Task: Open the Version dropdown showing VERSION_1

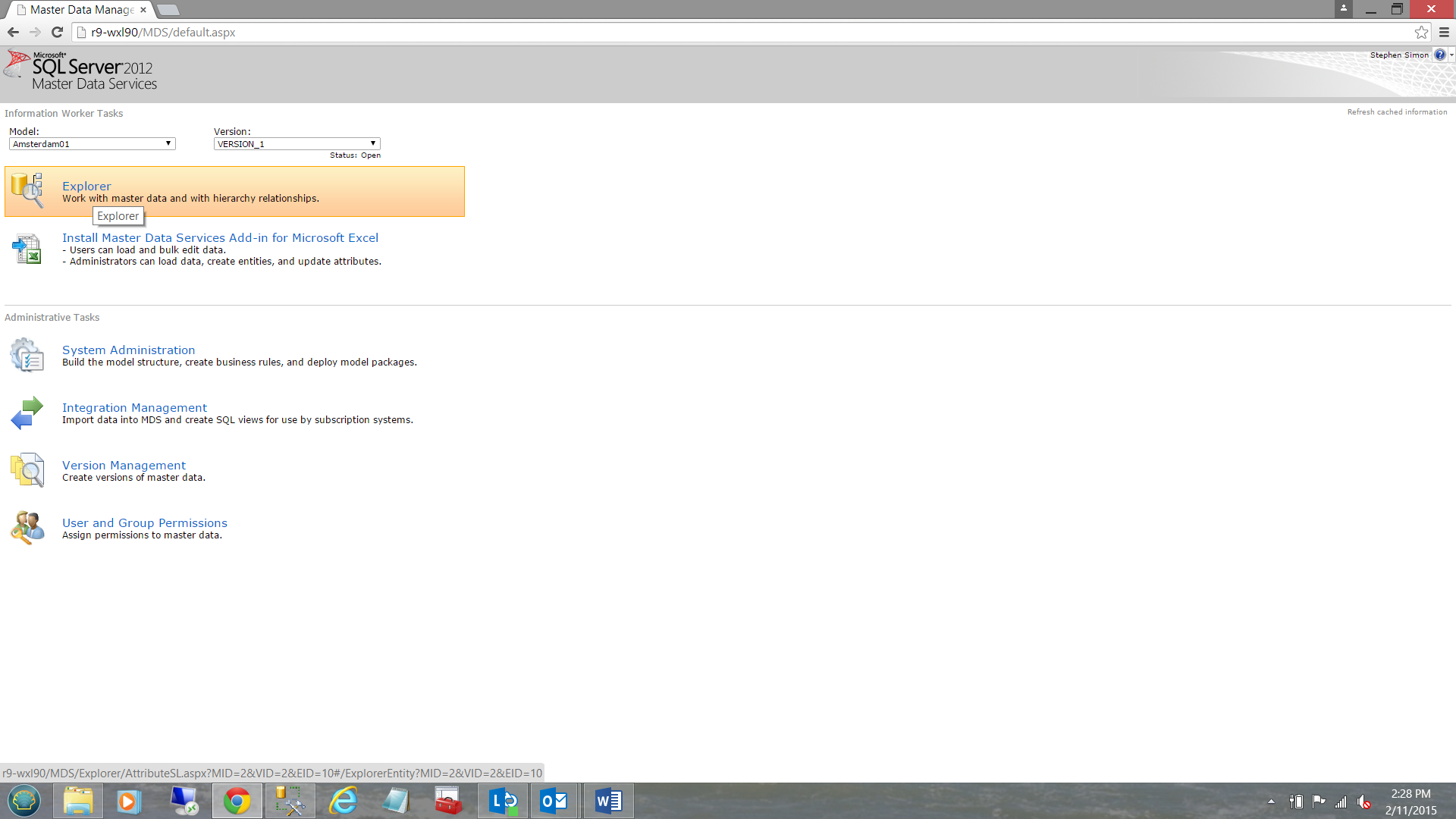Action: pyautogui.click(x=297, y=143)
